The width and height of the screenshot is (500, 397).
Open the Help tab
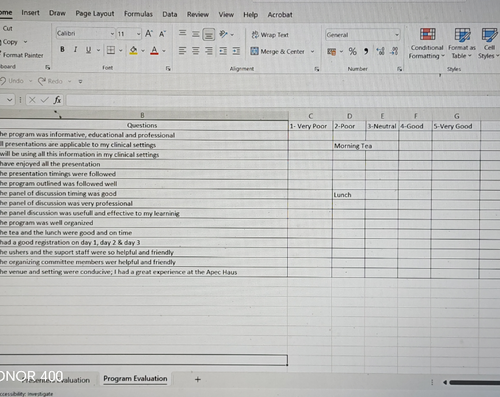250,15
